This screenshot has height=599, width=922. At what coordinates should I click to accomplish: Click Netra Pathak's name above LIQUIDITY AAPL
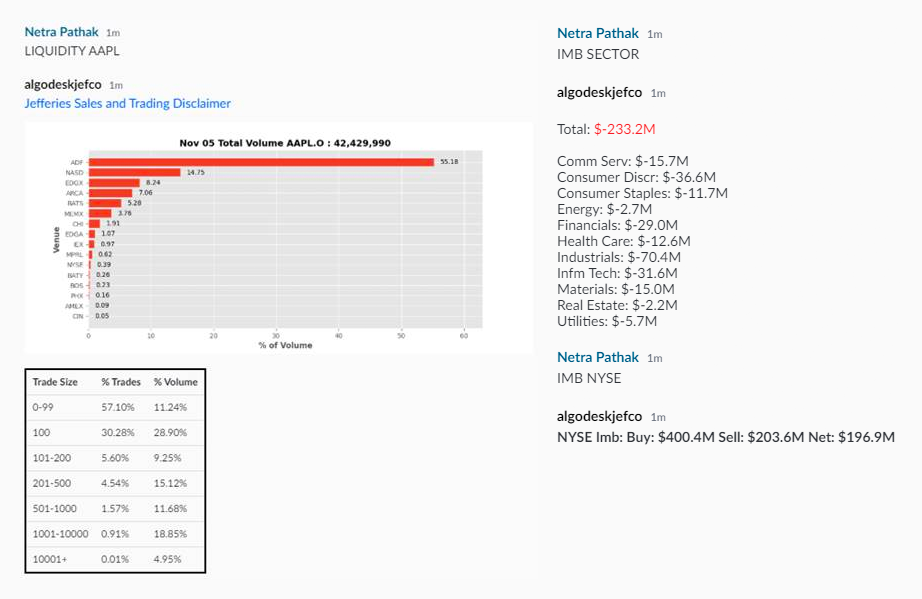pyautogui.click(x=61, y=32)
